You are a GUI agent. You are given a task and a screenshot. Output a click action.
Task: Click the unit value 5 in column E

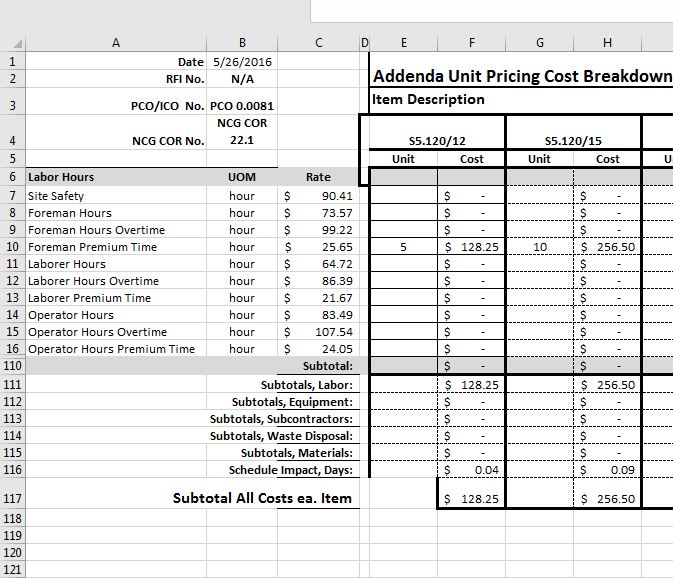(x=403, y=247)
